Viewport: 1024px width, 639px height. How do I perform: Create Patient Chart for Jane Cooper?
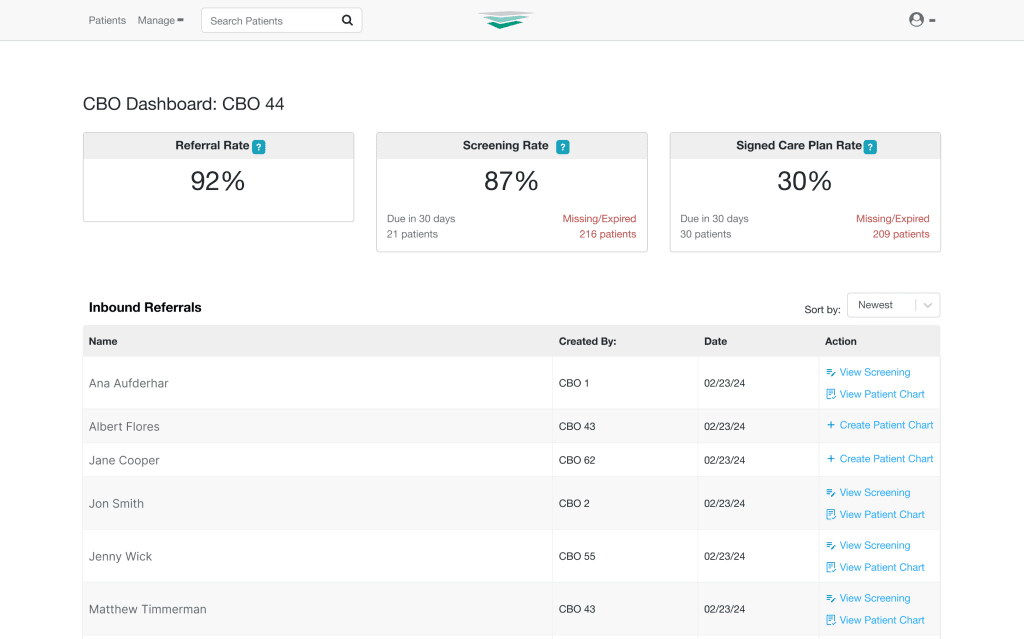click(x=886, y=459)
